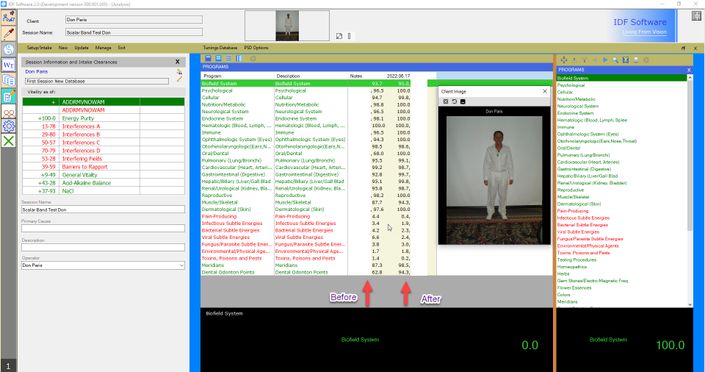Click the grid view icon above PROGRAMS table

(219, 58)
